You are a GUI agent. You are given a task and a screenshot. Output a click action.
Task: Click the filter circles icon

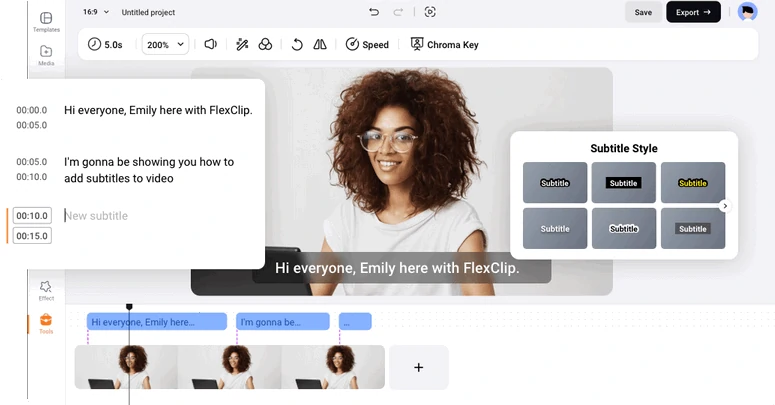pos(265,45)
